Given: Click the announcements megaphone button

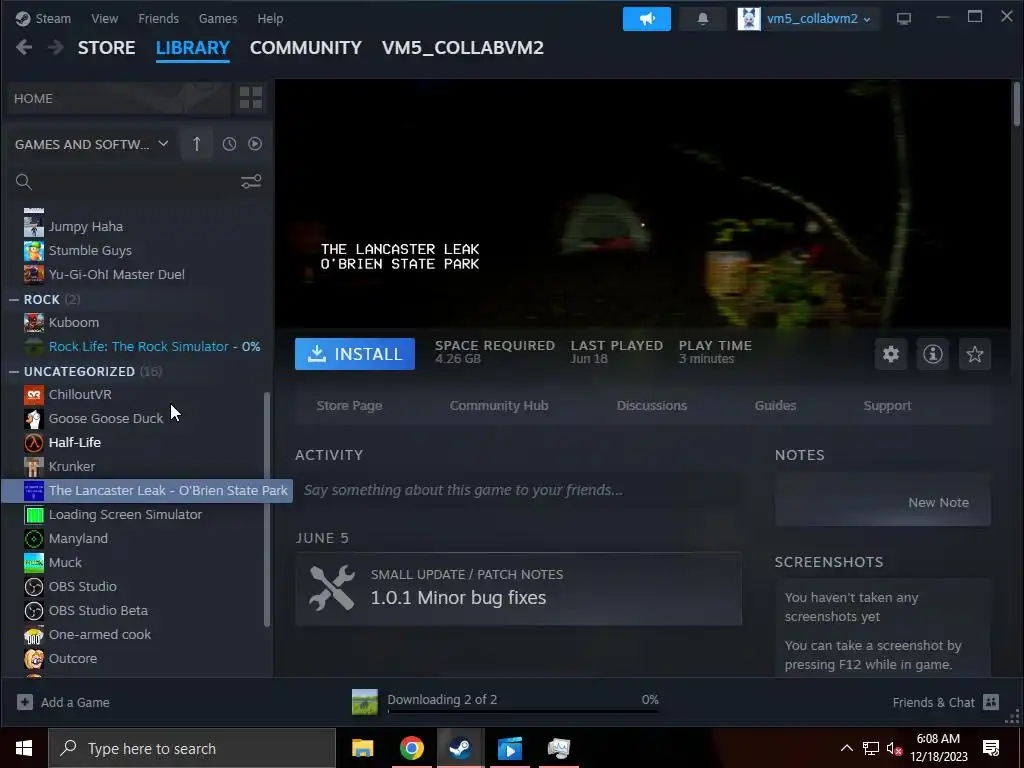Looking at the screenshot, I should (647, 19).
